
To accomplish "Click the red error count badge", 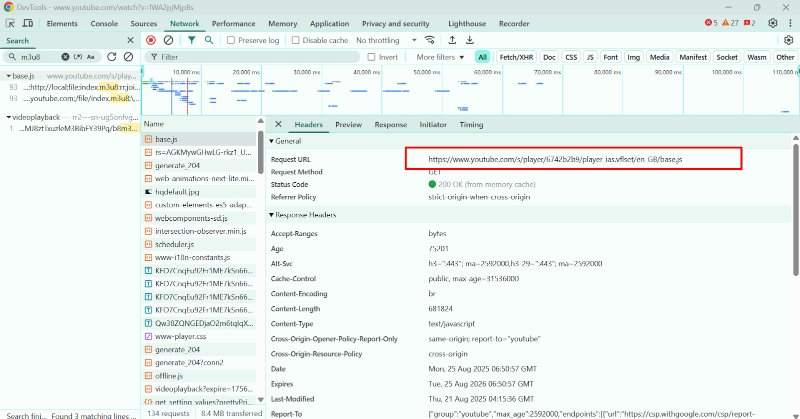I will click(711, 23).
